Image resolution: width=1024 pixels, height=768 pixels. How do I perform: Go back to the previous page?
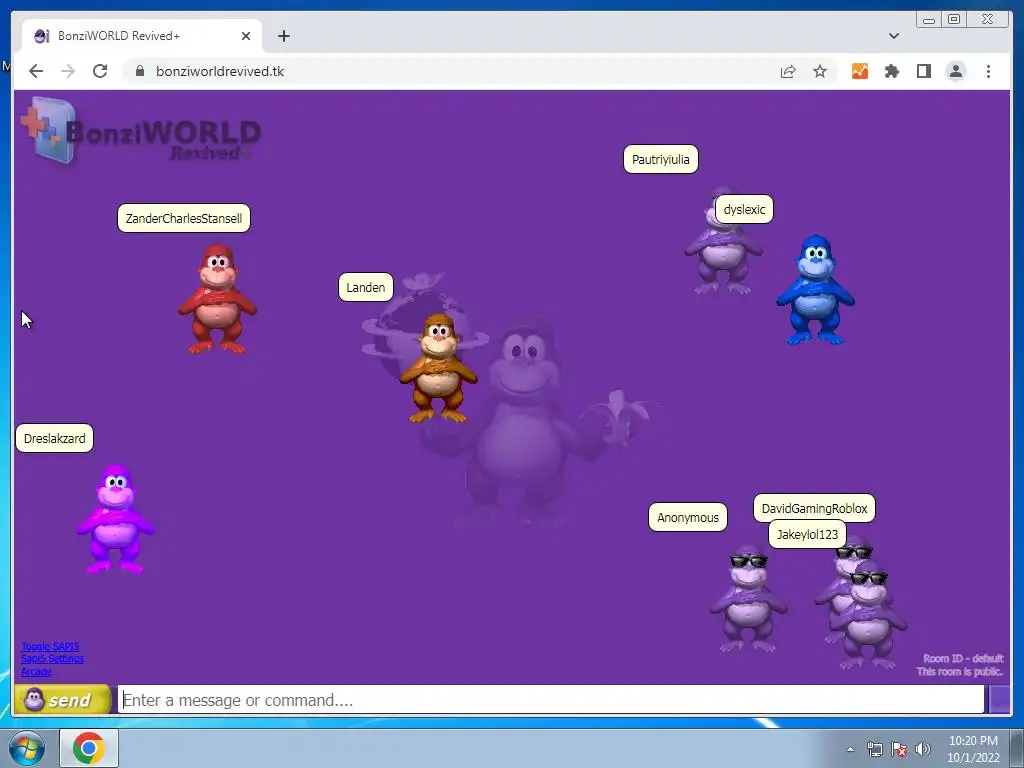[x=36, y=71]
